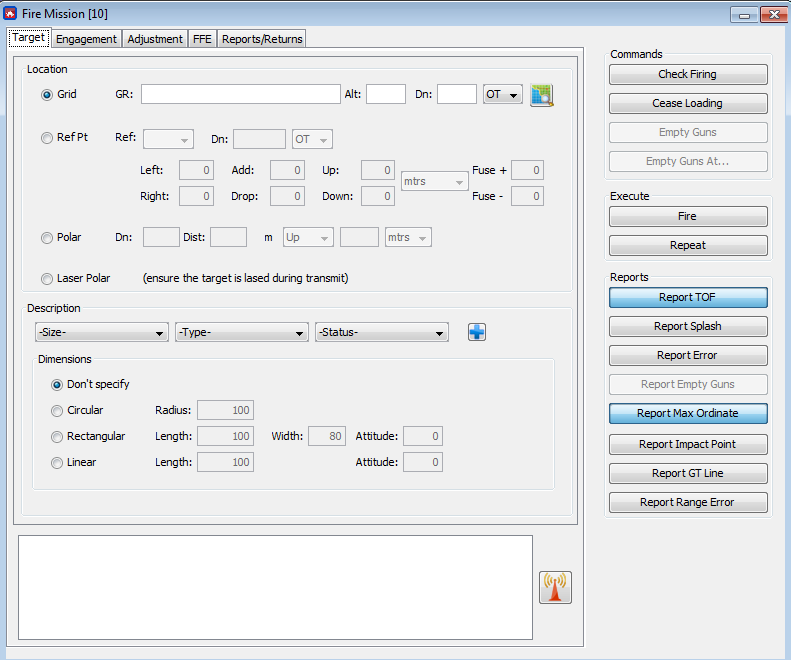Image resolution: width=791 pixels, height=660 pixels.
Task: Open the Up dropdown in Polar row
Action: (308, 237)
